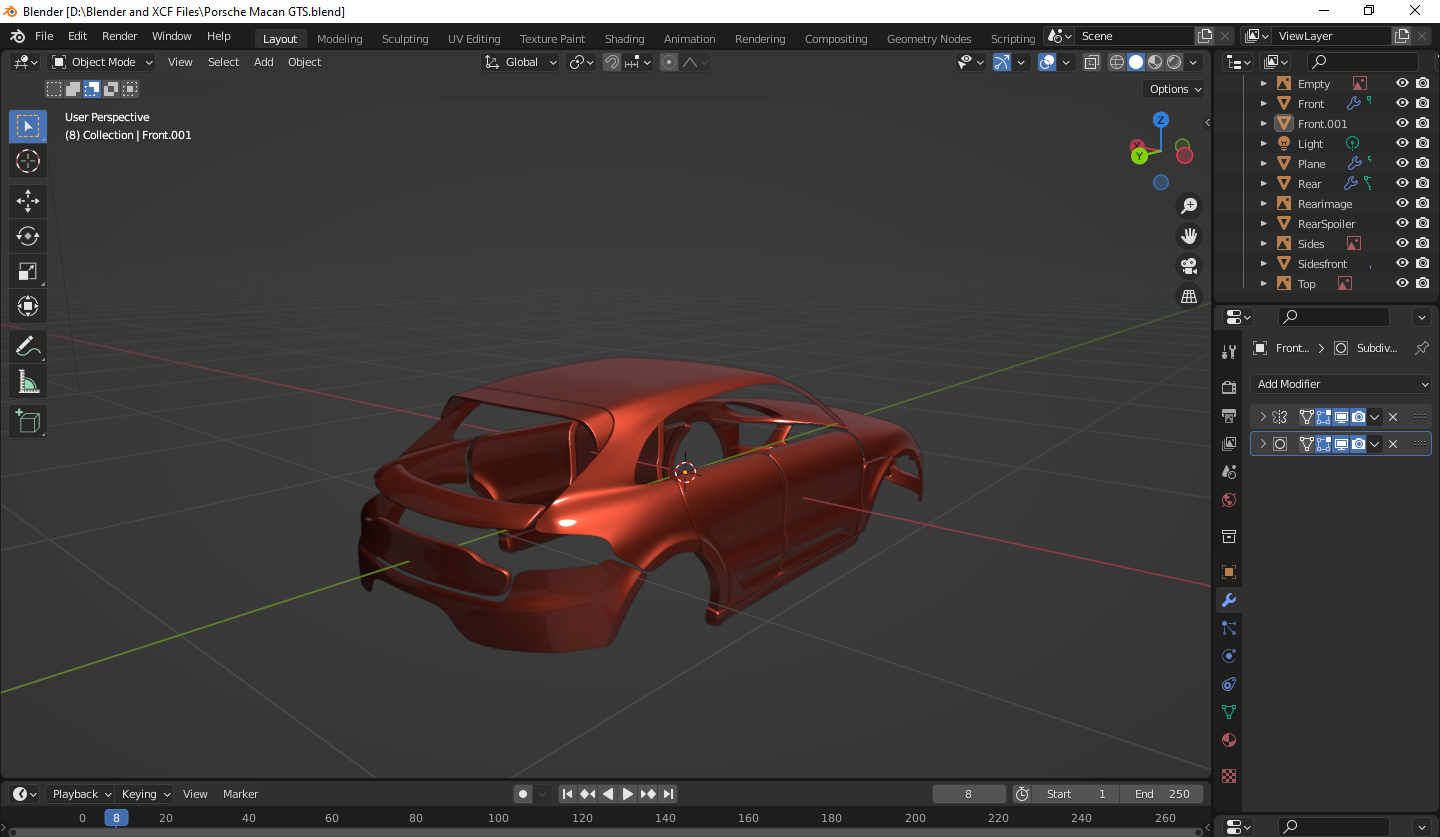Switch to the Geometry Nodes workspace tab
1440x837 pixels.
coord(929,39)
